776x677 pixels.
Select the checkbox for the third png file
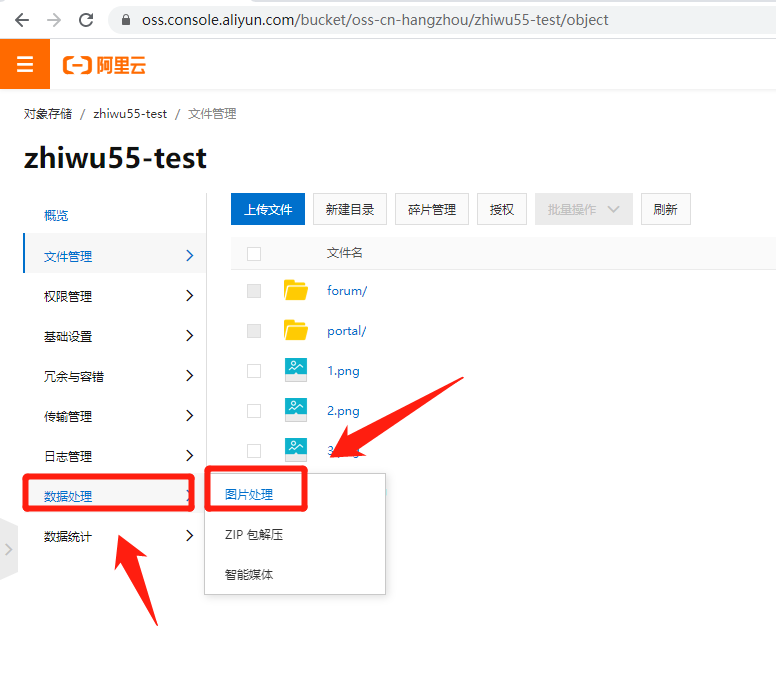254,451
